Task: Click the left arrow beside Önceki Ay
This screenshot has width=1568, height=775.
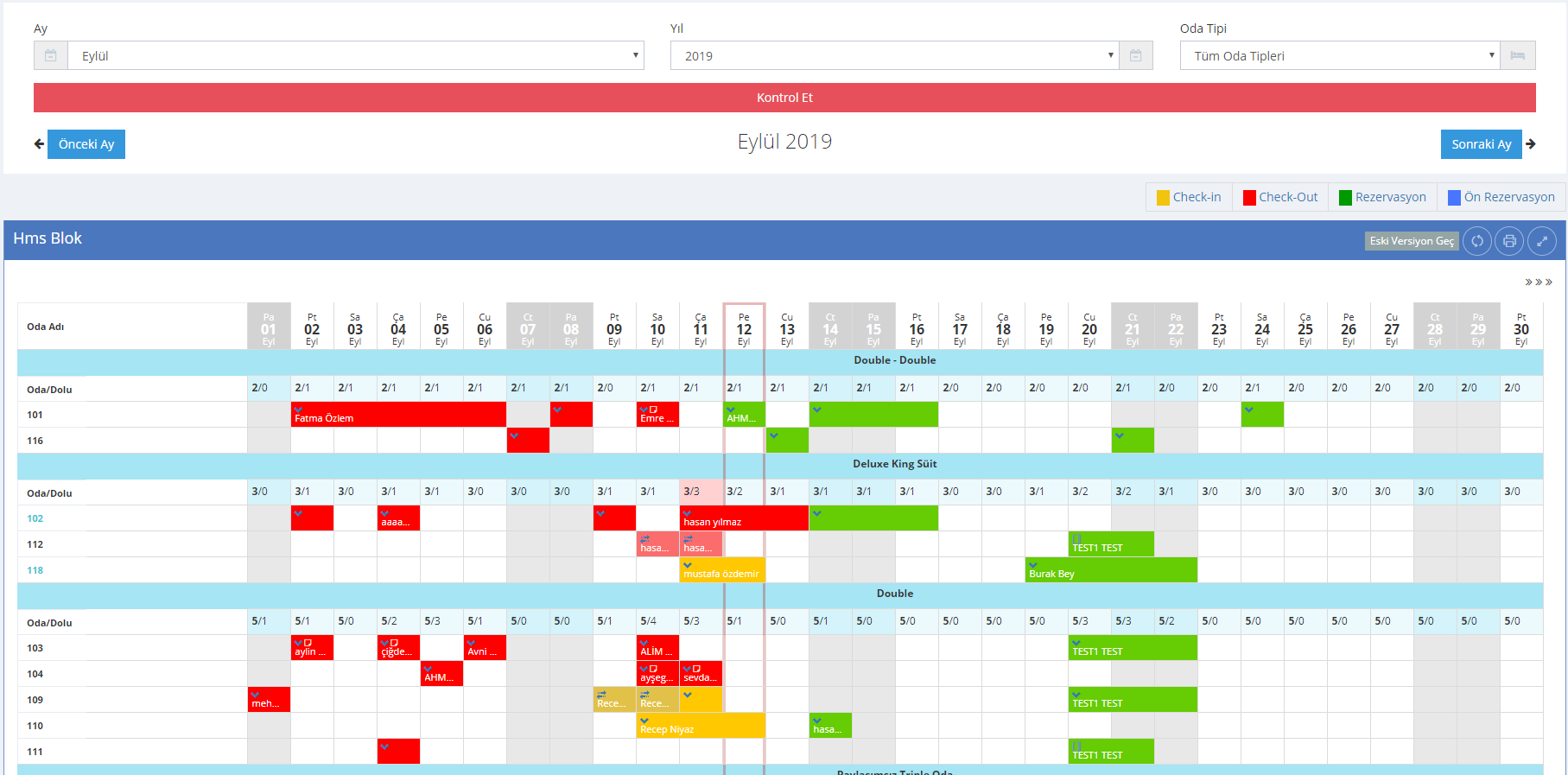Action: [x=39, y=144]
